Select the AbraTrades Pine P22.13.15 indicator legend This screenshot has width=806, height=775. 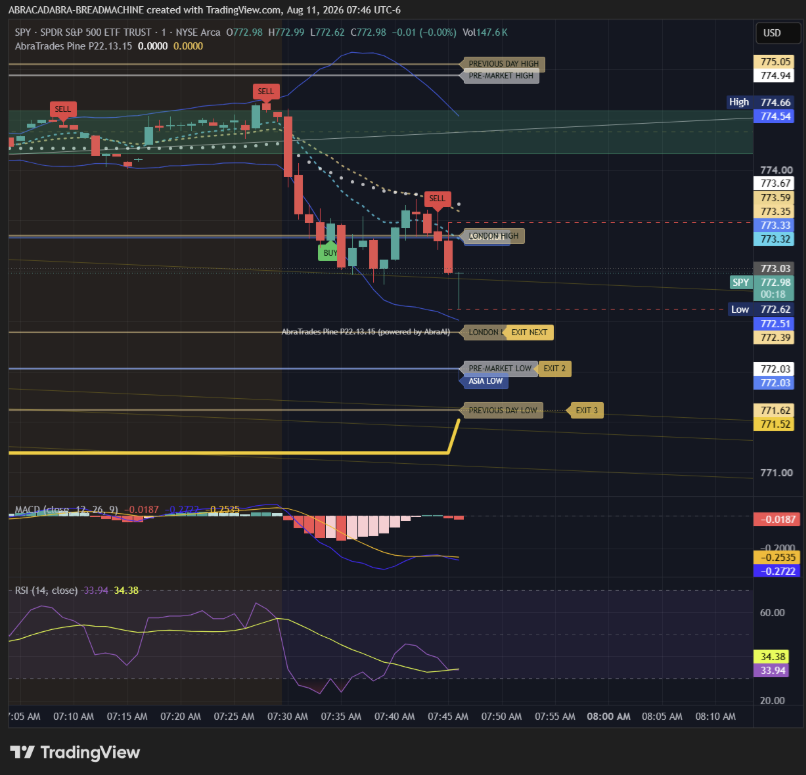(x=74, y=46)
